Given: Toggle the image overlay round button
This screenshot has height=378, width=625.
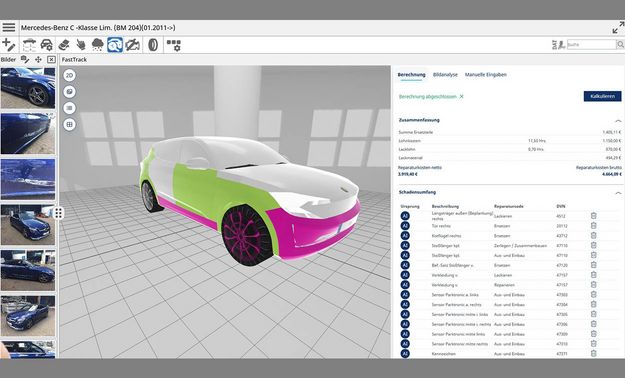Looking at the screenshot, I should point(69,92).
